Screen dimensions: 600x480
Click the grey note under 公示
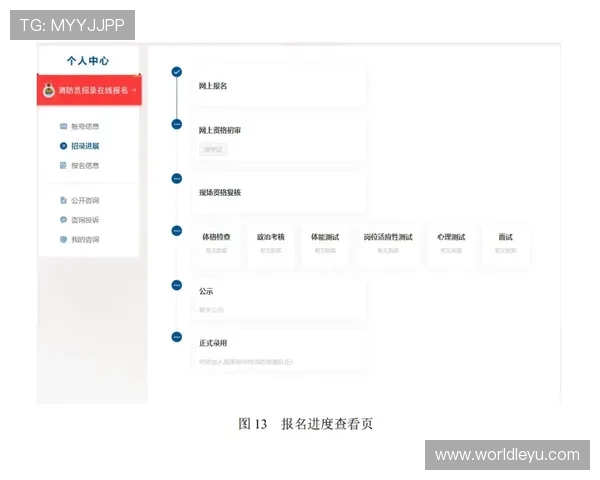[x=211, y=310]
